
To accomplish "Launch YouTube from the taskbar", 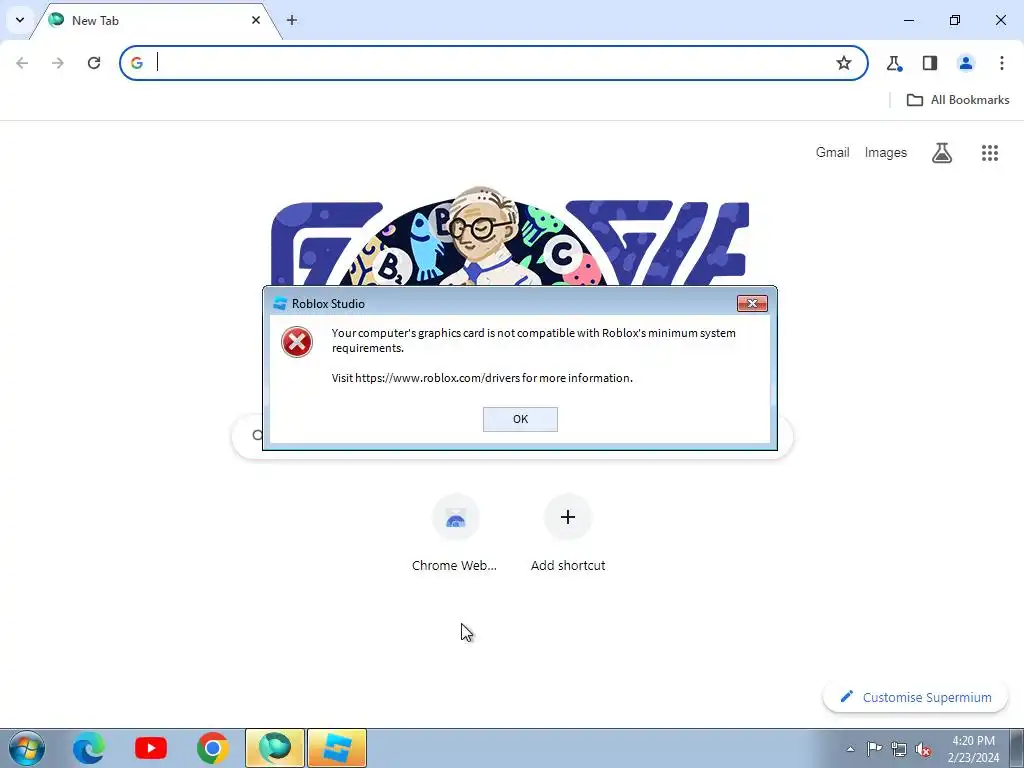I will tap(151, 748).
